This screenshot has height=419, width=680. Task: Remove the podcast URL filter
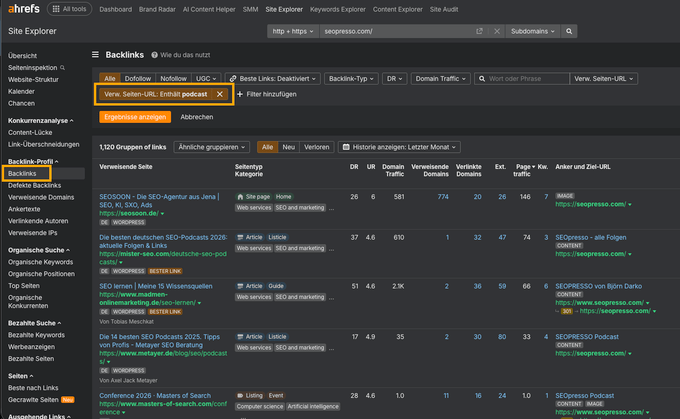click(x=219, y=94)
